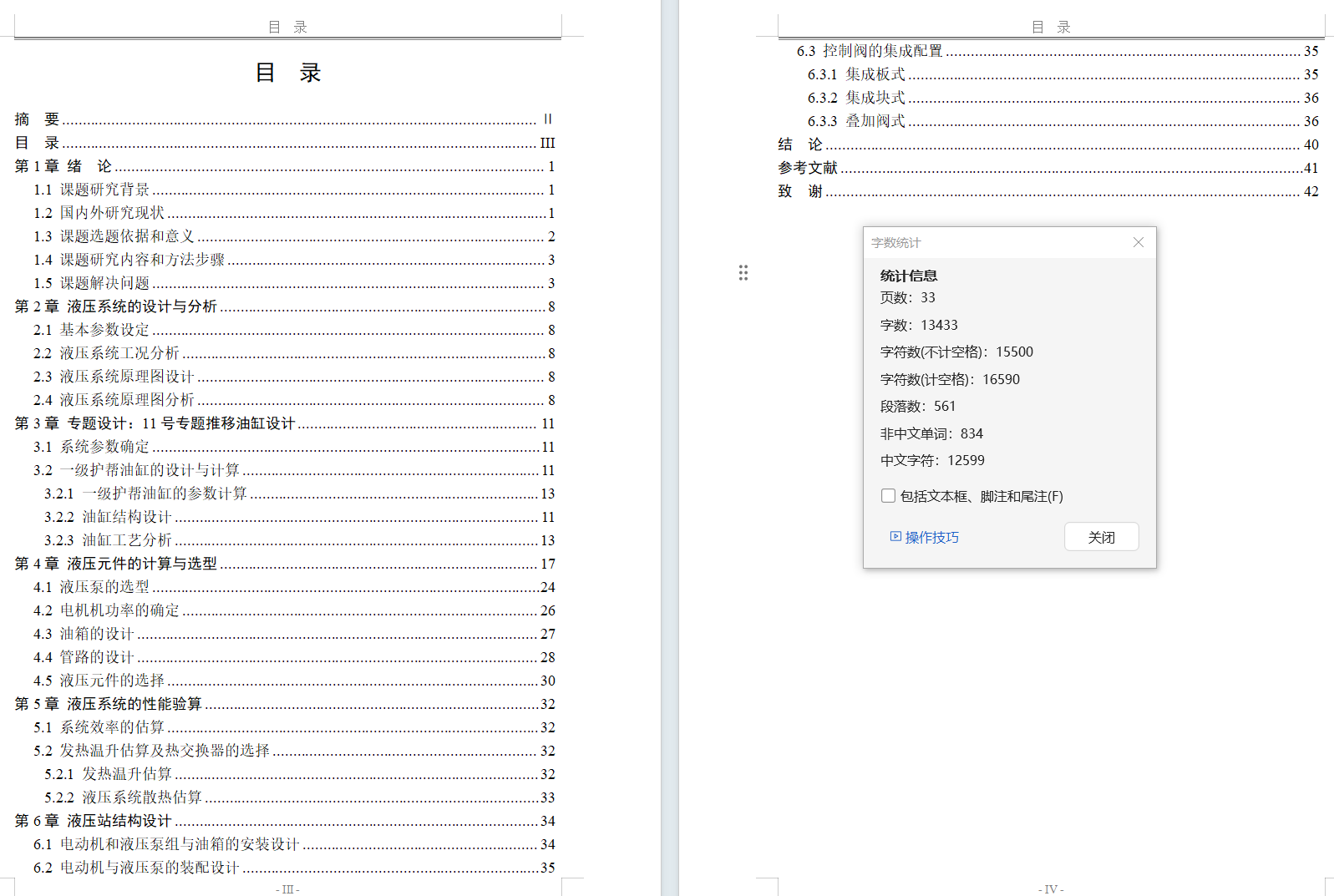Click right page header 目 录

coord(1051,27)
